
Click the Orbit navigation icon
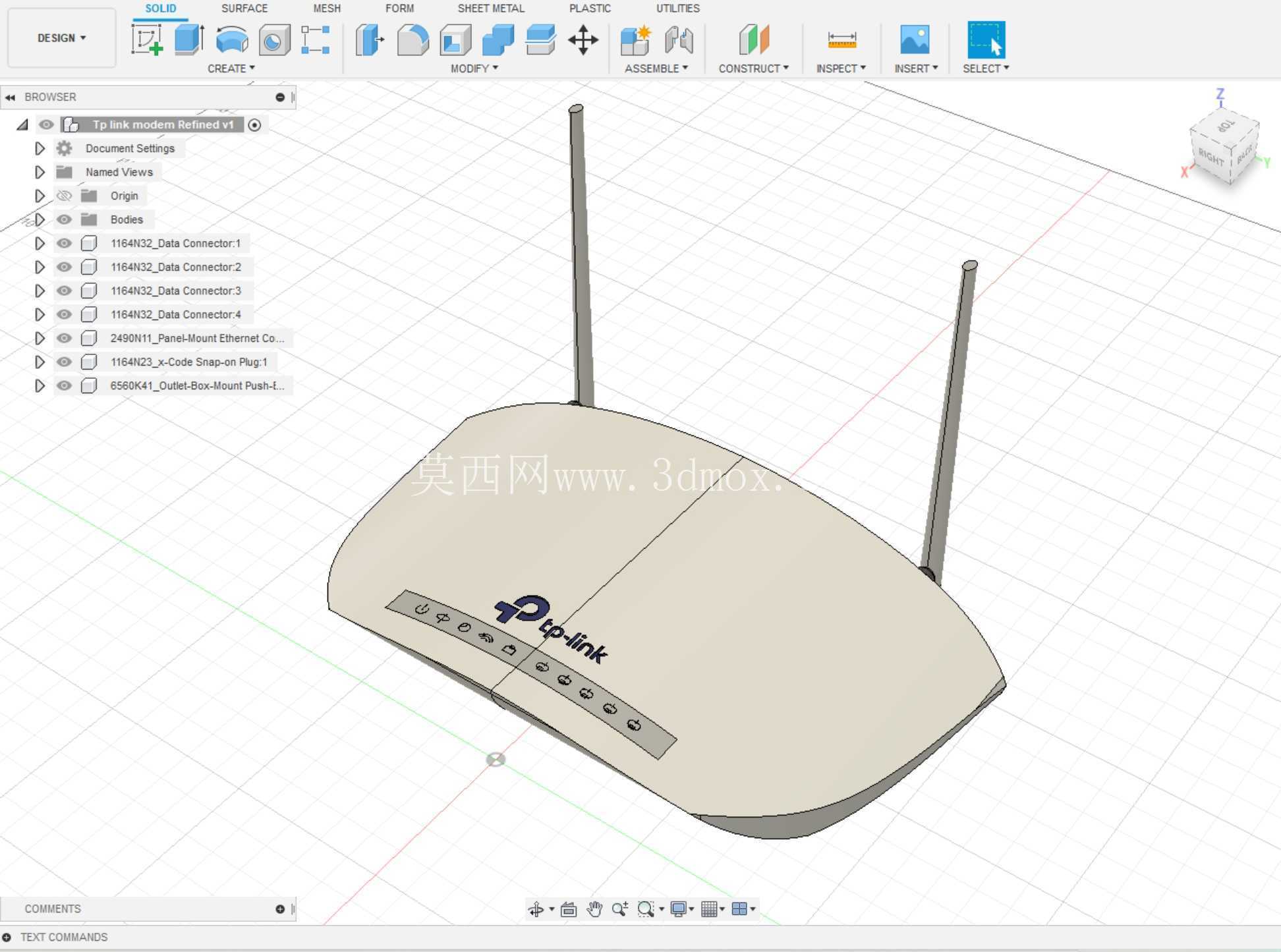coord(536,909)
